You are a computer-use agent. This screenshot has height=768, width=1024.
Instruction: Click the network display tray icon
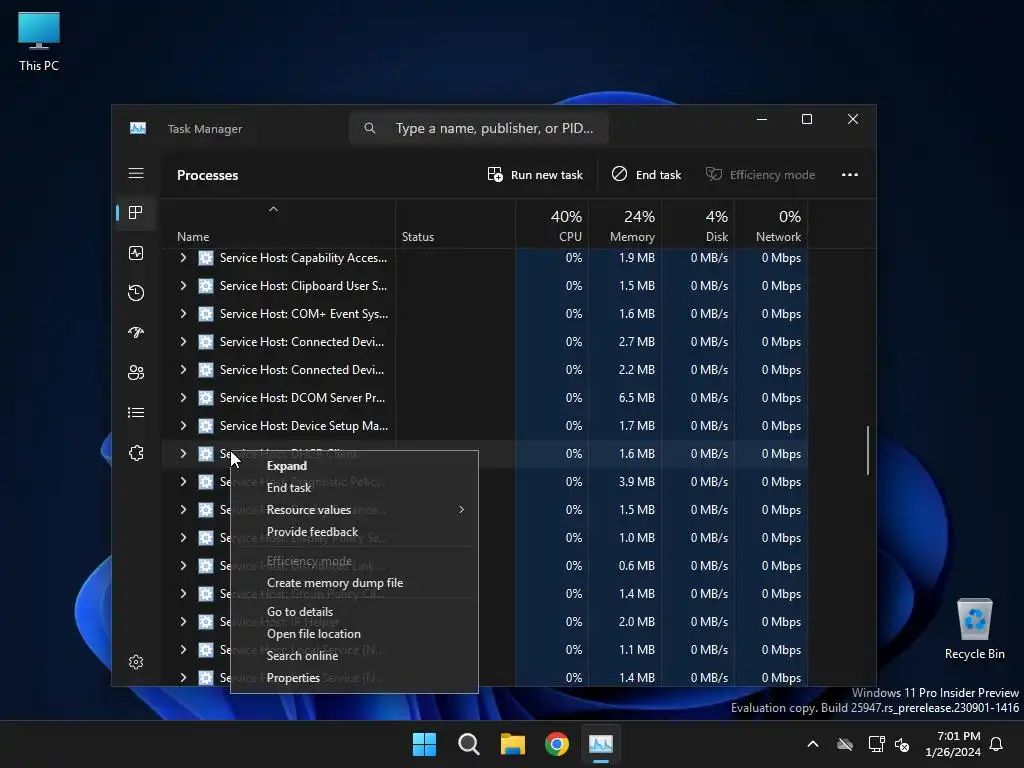[x=876, y=744]
